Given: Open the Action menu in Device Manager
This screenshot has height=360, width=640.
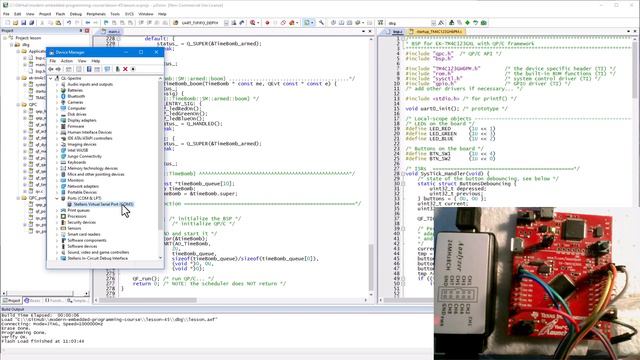Looking at the screenshot, I should pos(67,61).
